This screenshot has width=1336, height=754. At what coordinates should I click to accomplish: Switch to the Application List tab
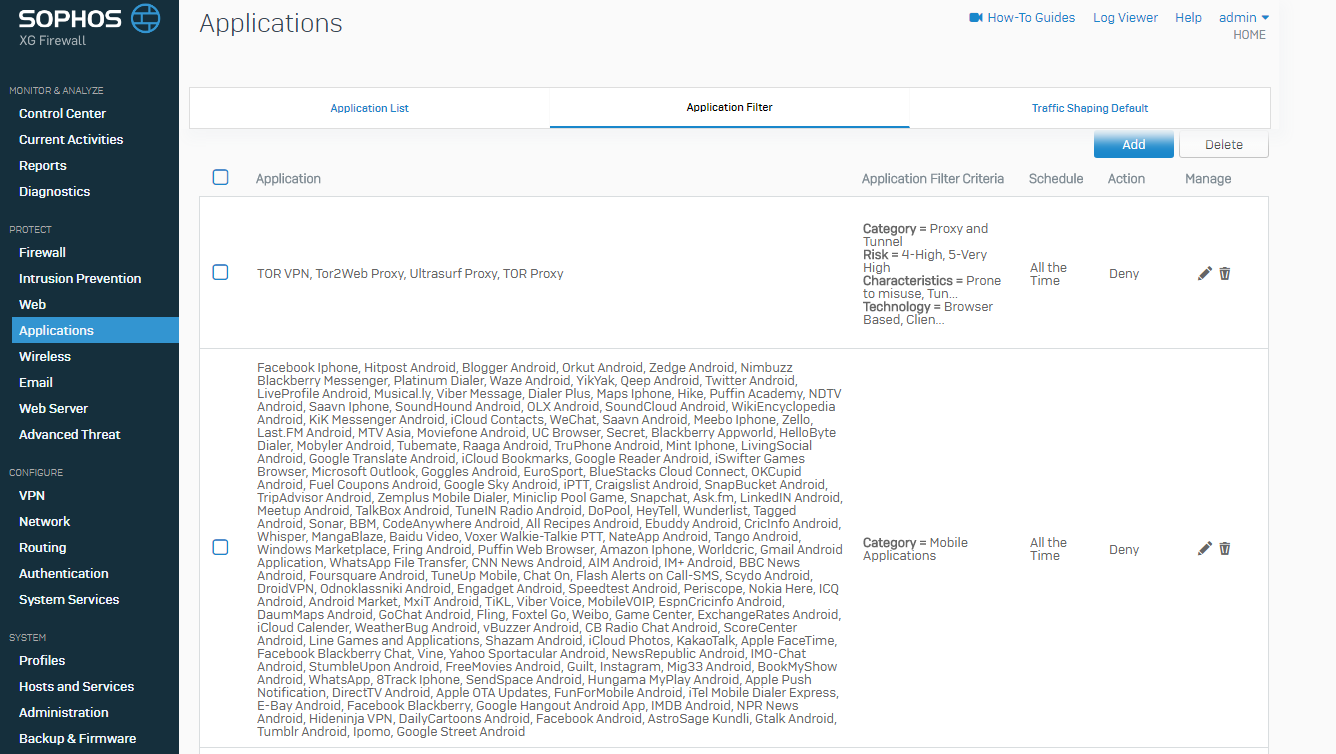pyautogui.click(x=370, y=108)
